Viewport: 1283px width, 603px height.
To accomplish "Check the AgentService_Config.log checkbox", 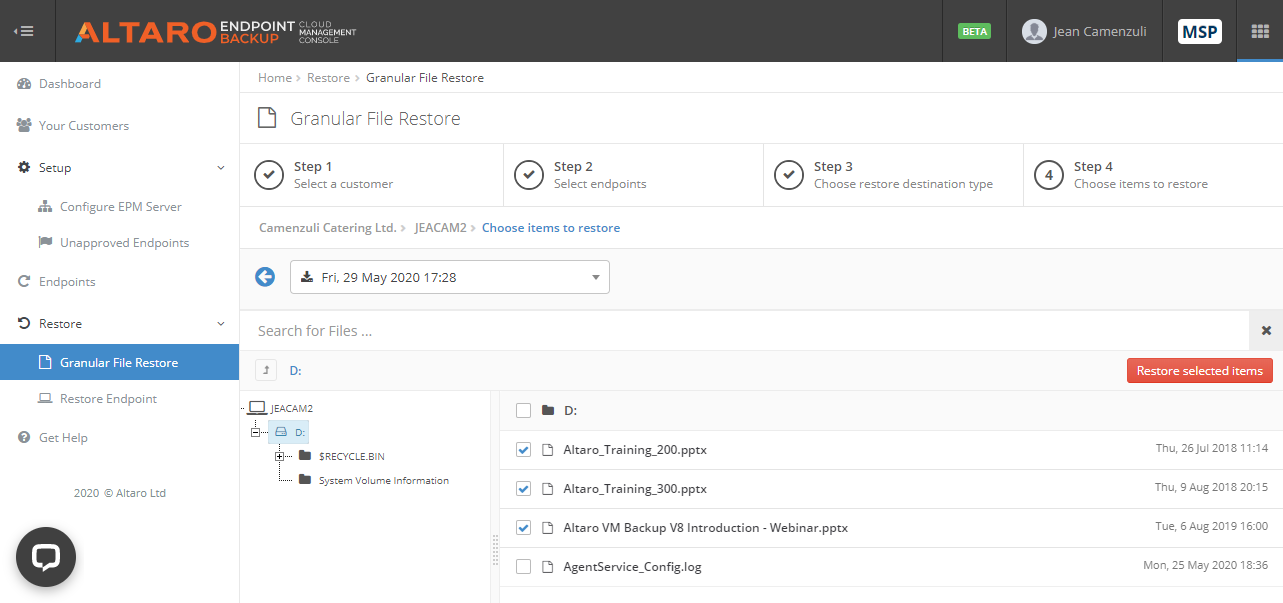I will 523,566.
